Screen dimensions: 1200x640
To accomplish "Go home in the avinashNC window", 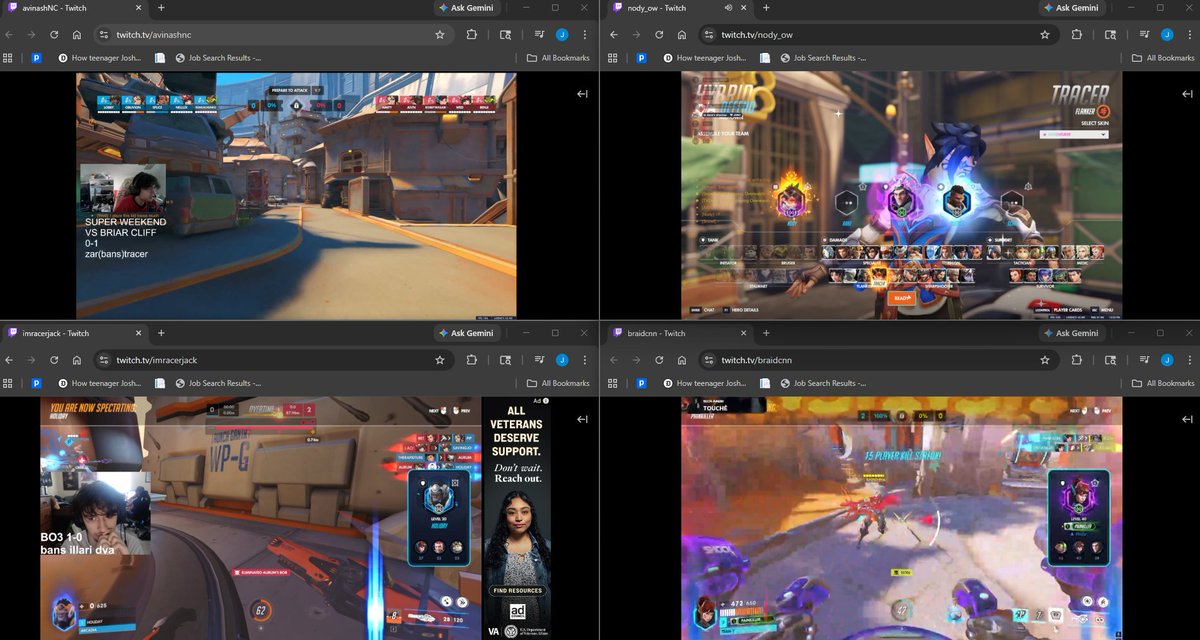I will point(76,34).
